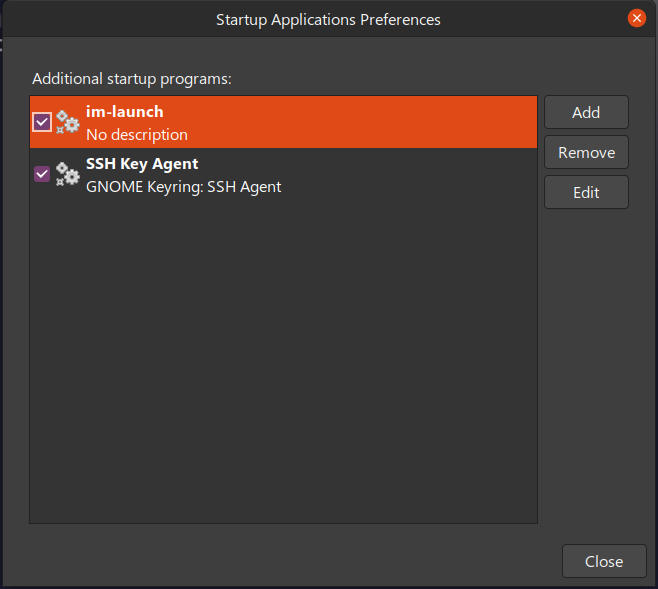Click the Add button
Screen dimensions: 658x589
tap(586, 112)
